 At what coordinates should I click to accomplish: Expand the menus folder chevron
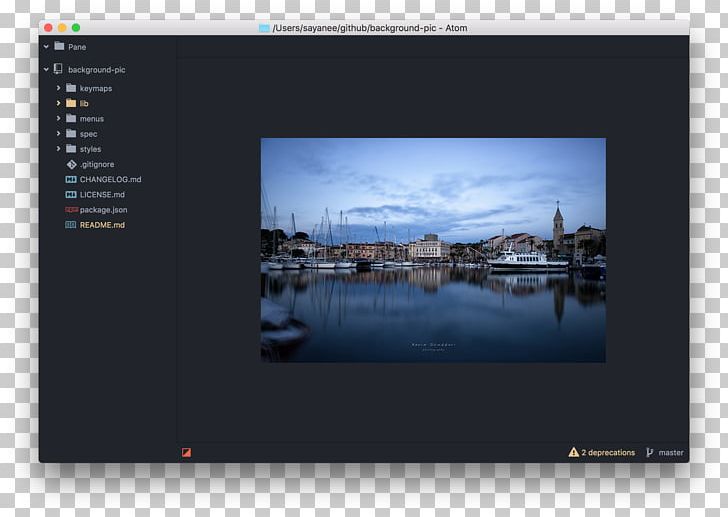[x=58, y=119]
